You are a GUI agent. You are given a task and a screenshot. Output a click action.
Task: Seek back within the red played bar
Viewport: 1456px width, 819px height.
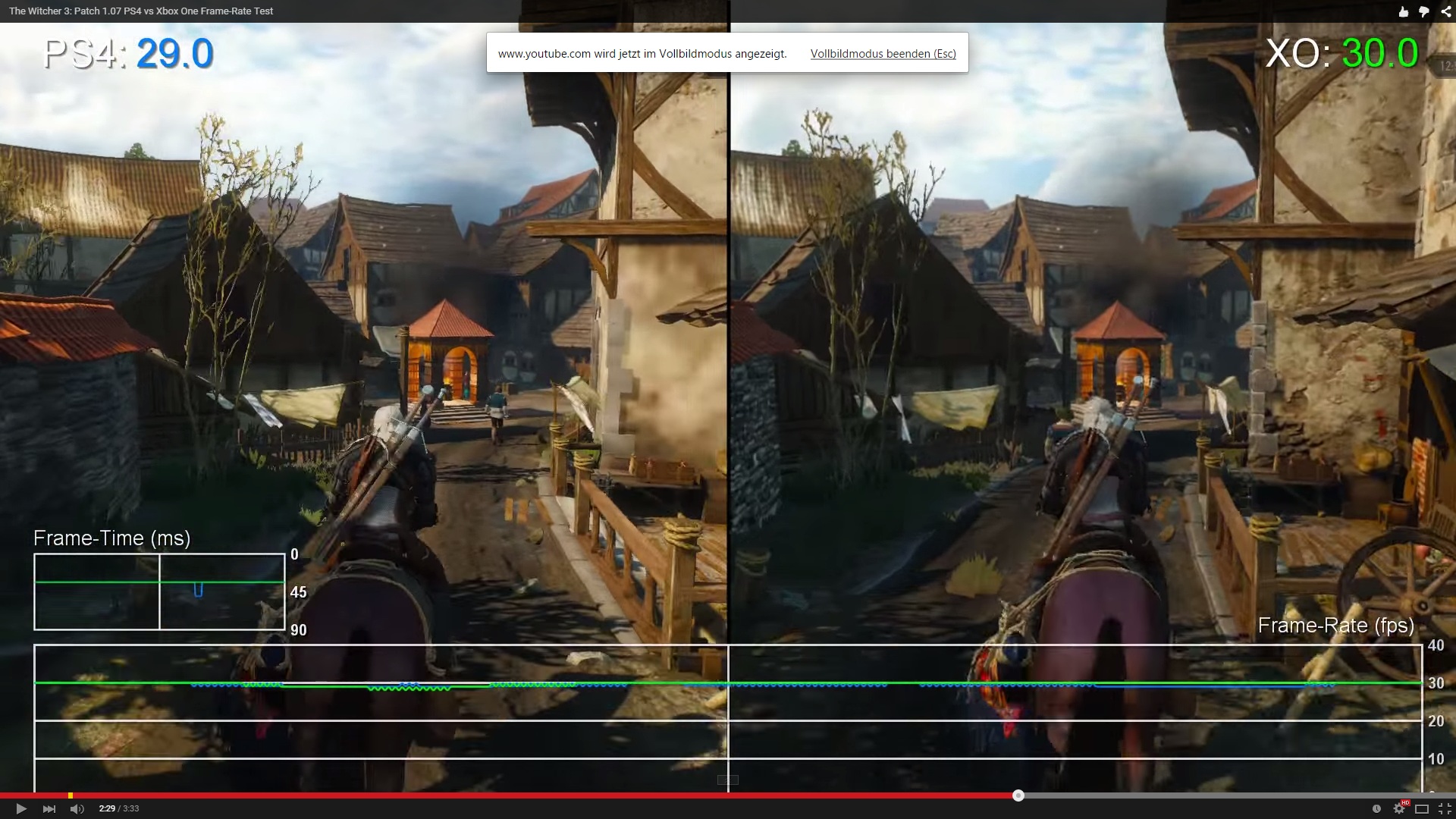pyautogui.click(x=531, y=795)
